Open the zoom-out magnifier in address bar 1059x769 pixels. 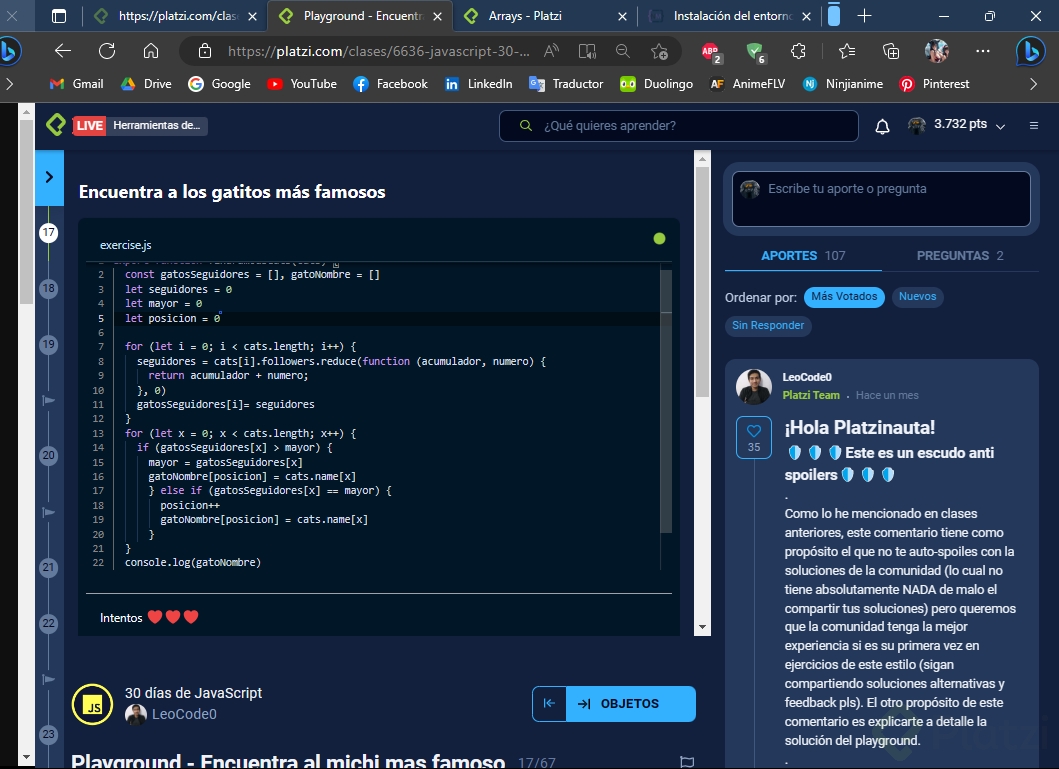623,51
